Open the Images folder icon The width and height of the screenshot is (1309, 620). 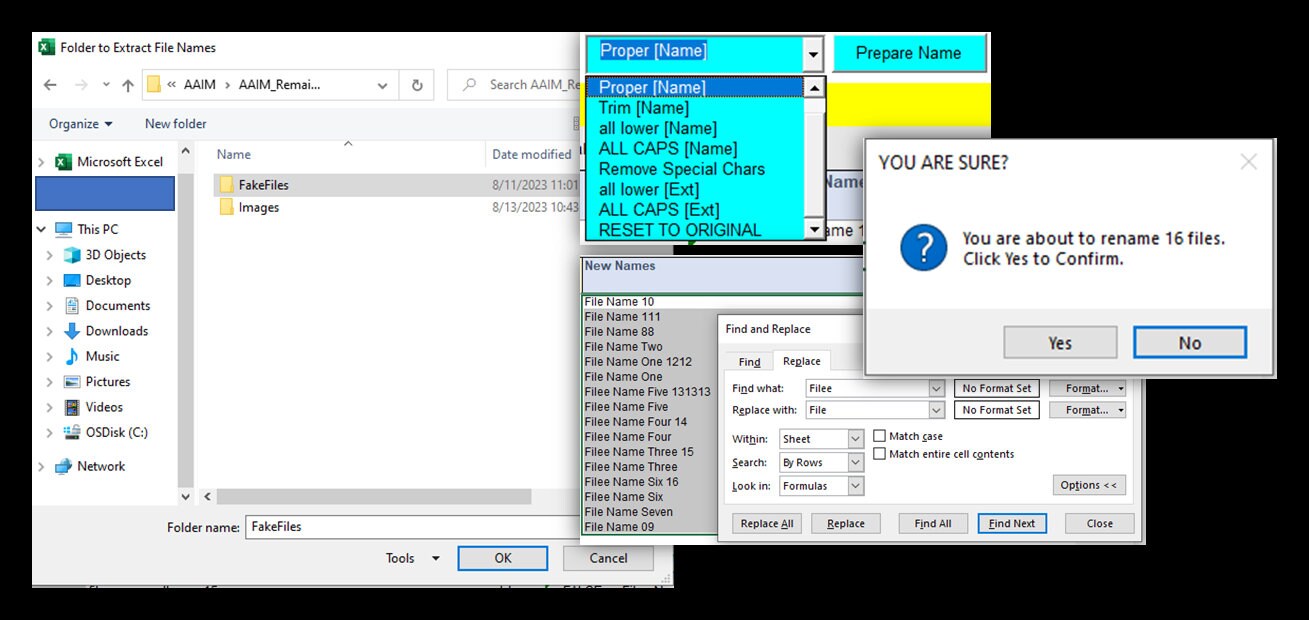pyautogui.click(x=227, y=207)
